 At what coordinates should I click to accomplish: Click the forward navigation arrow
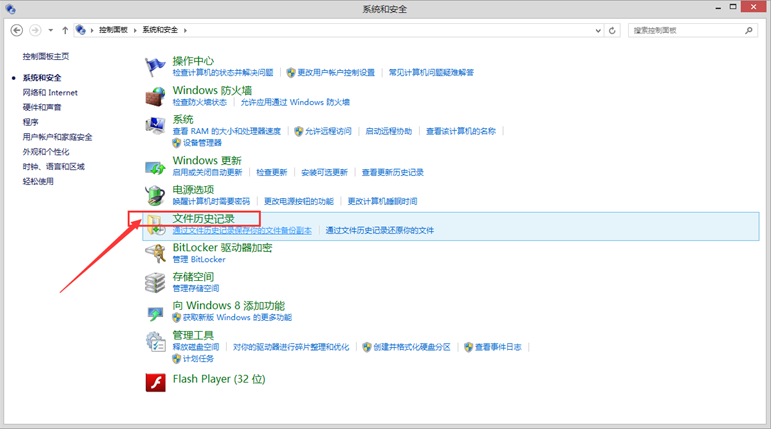click(35, 30)
